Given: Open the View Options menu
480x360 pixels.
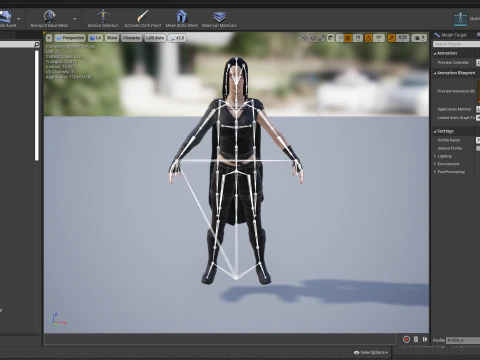Looking at the screenshot, I should coord(371,352).
